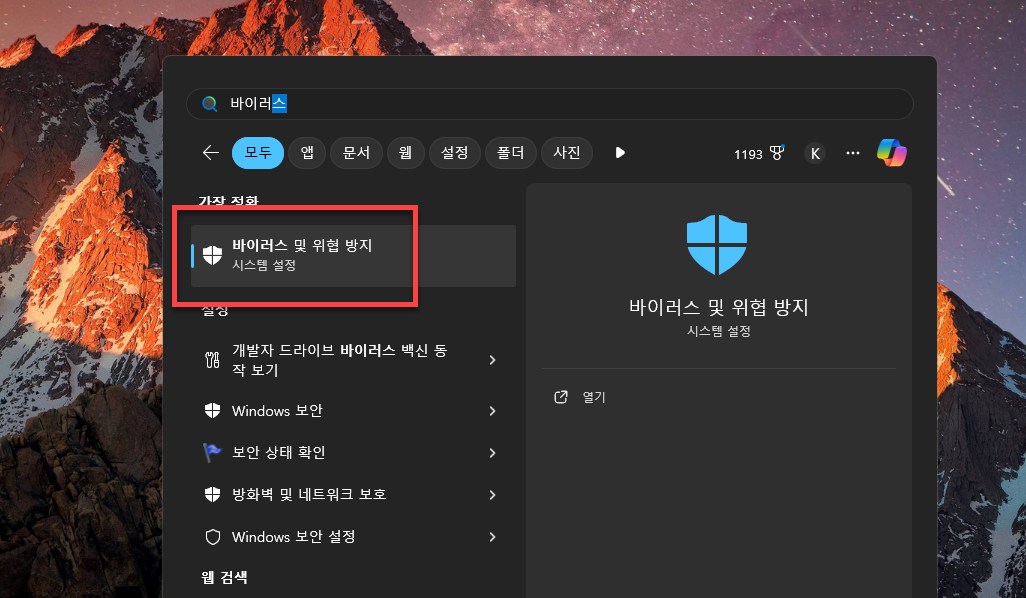This screenshot has width=1026, height=598.
Task: Select the 문서 filter tab
Action: (x=357, y=152)
